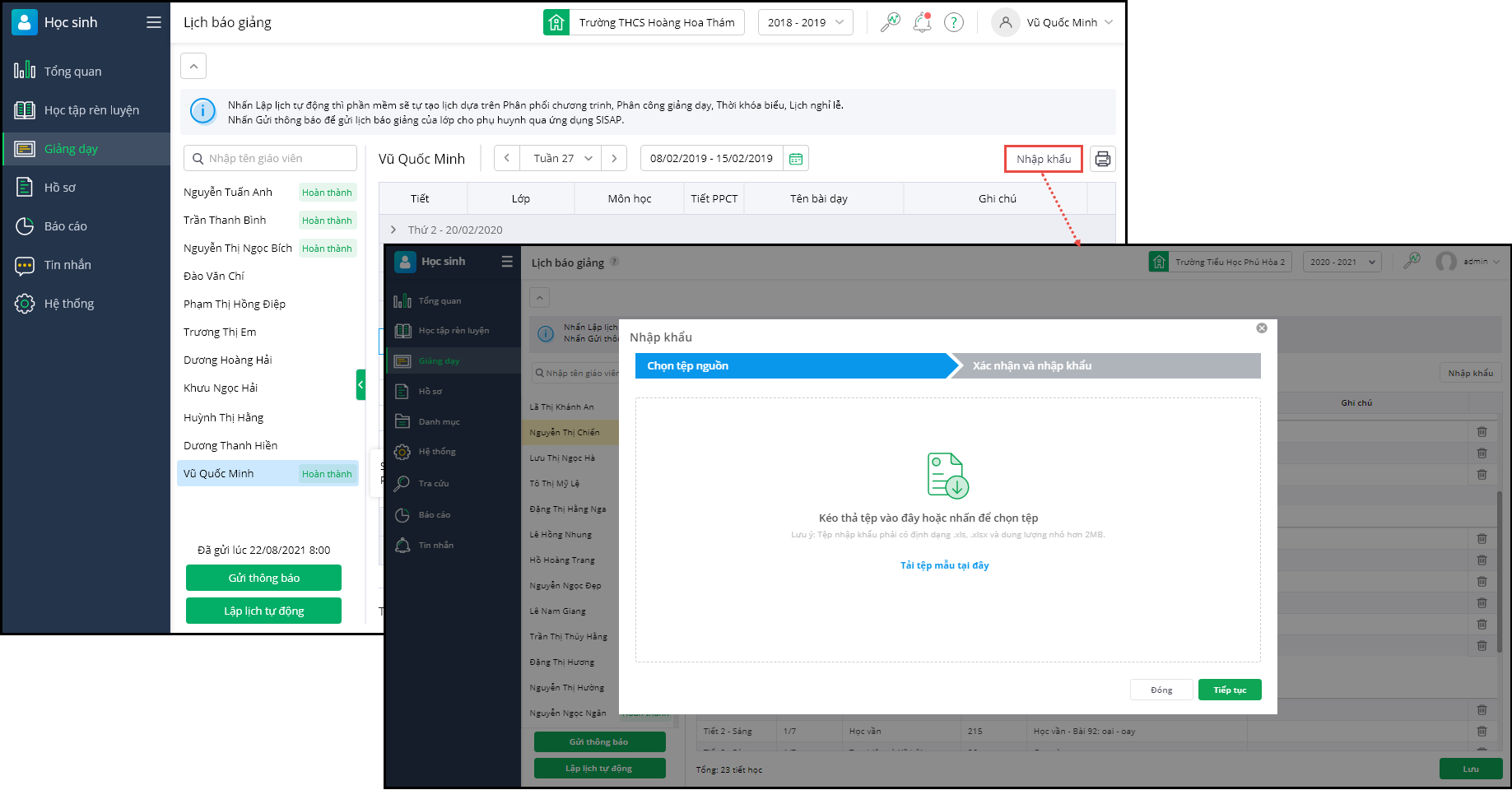The height and width of the screenshot is (790, 1512).
Task: Open the Tuần 27 week dropdown
Action: (561, 158)
